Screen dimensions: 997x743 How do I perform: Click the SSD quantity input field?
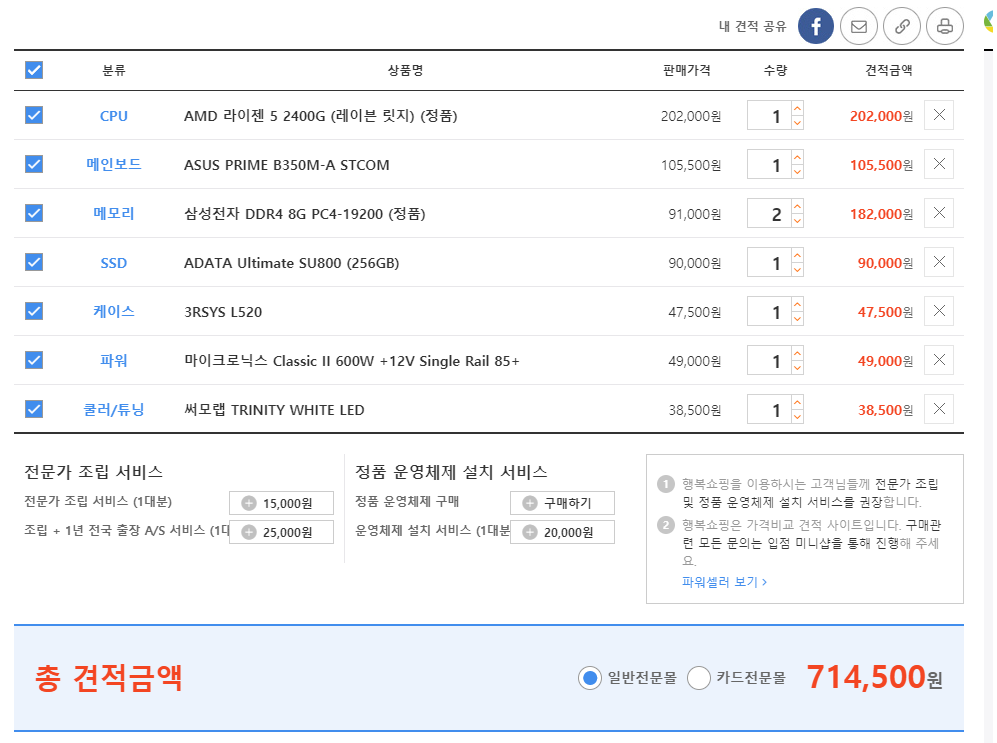(769, 262)
